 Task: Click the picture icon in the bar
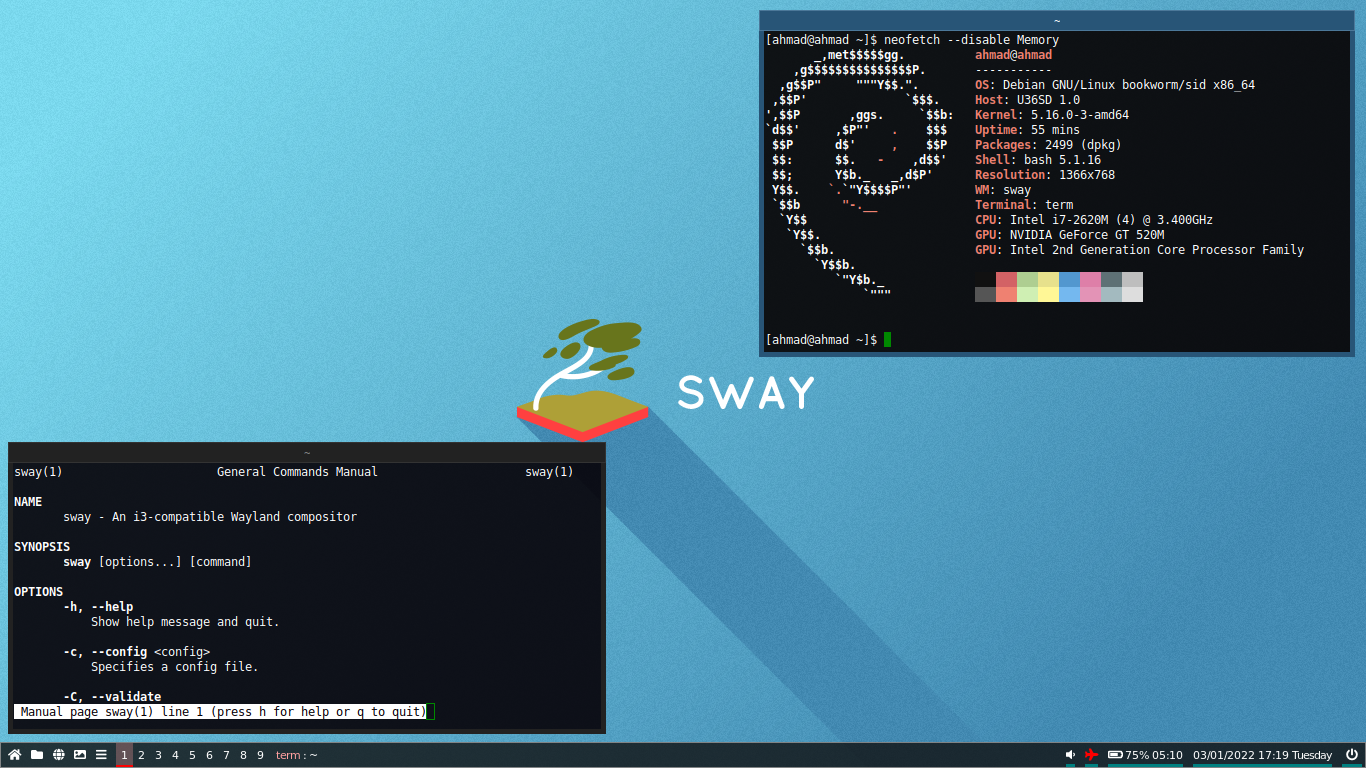click(80, 755)
